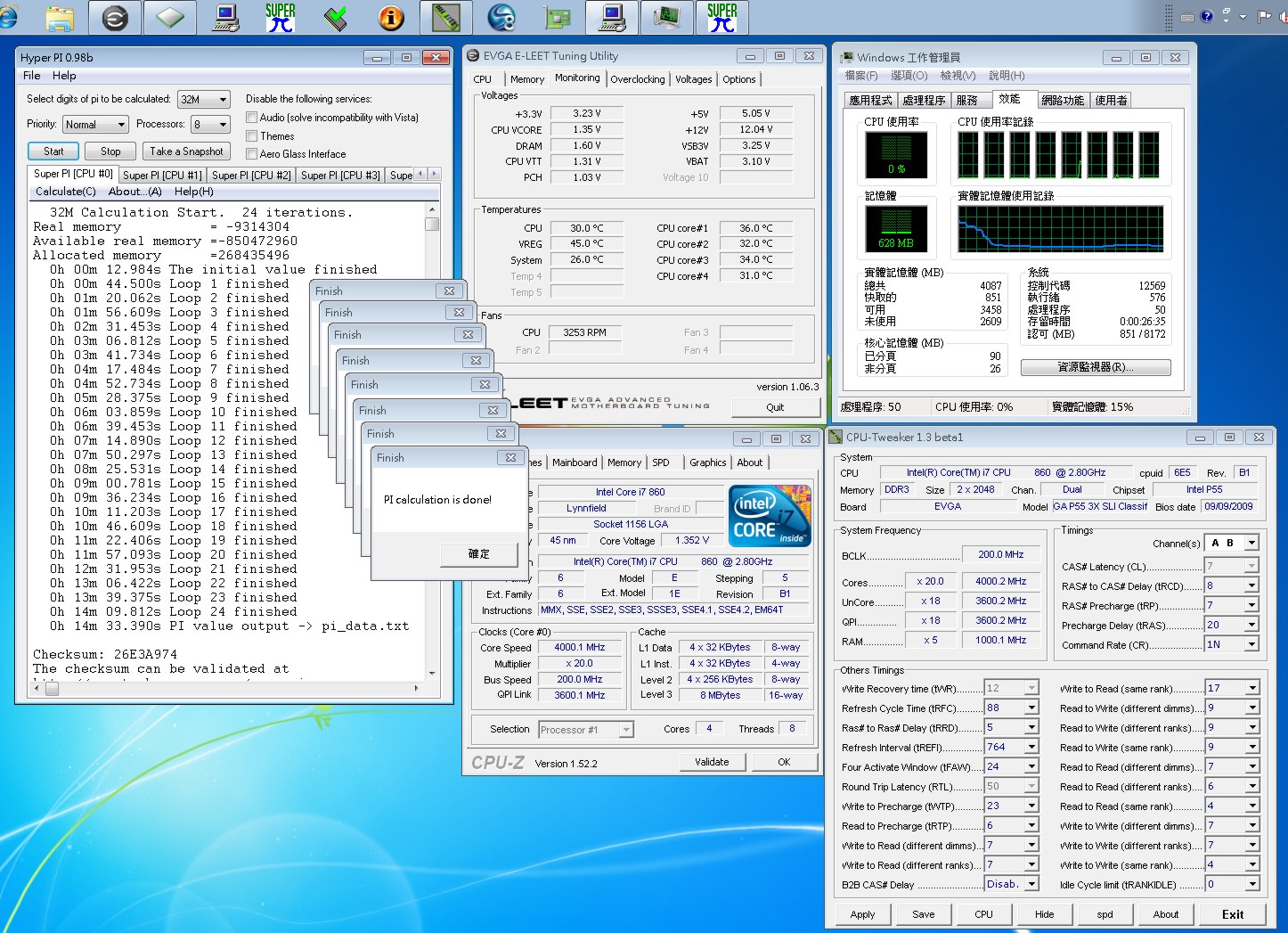Open the Stop button in Hyper PI

110,151
